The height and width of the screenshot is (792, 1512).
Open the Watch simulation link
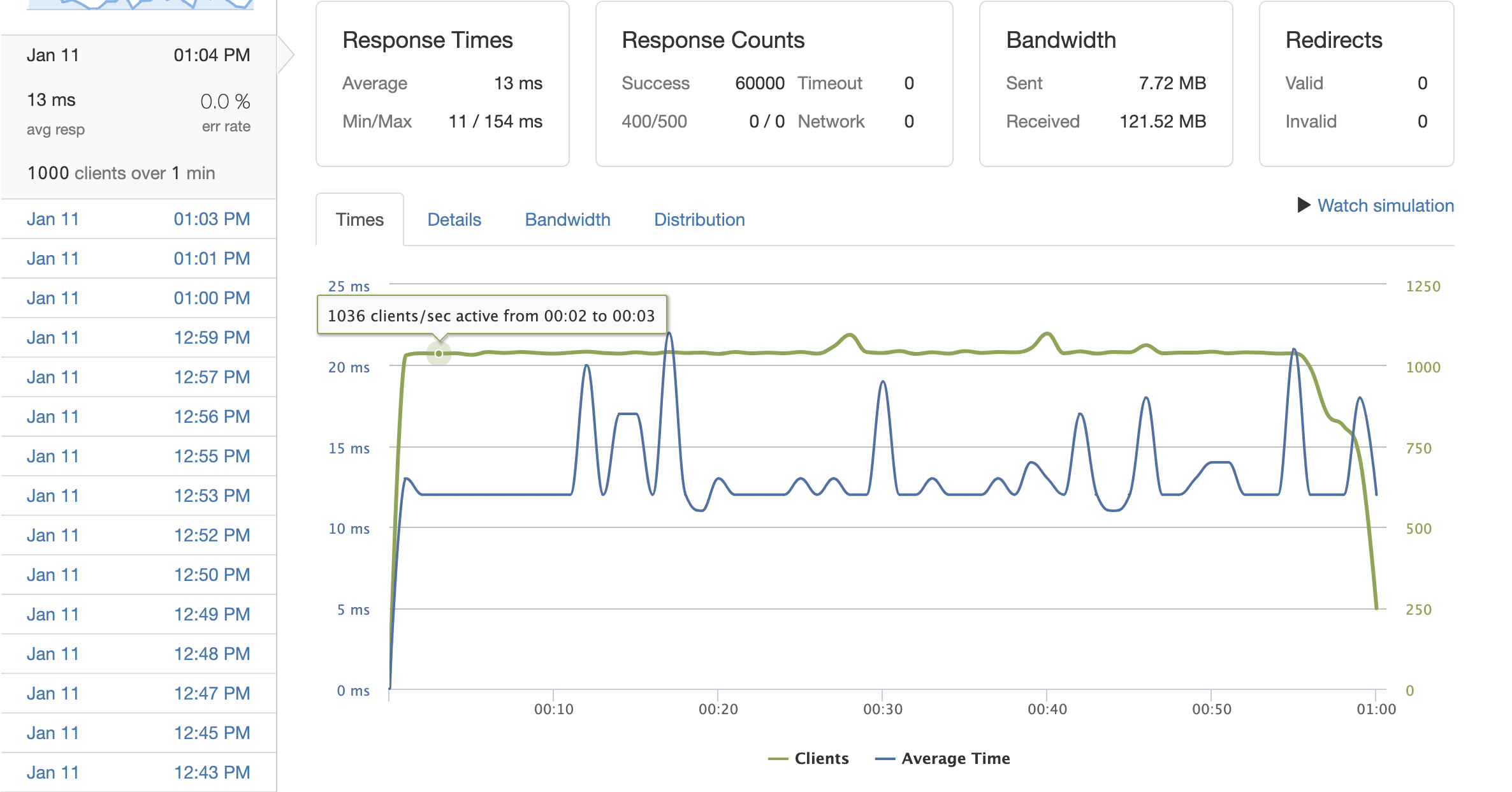click(1385, 205)
